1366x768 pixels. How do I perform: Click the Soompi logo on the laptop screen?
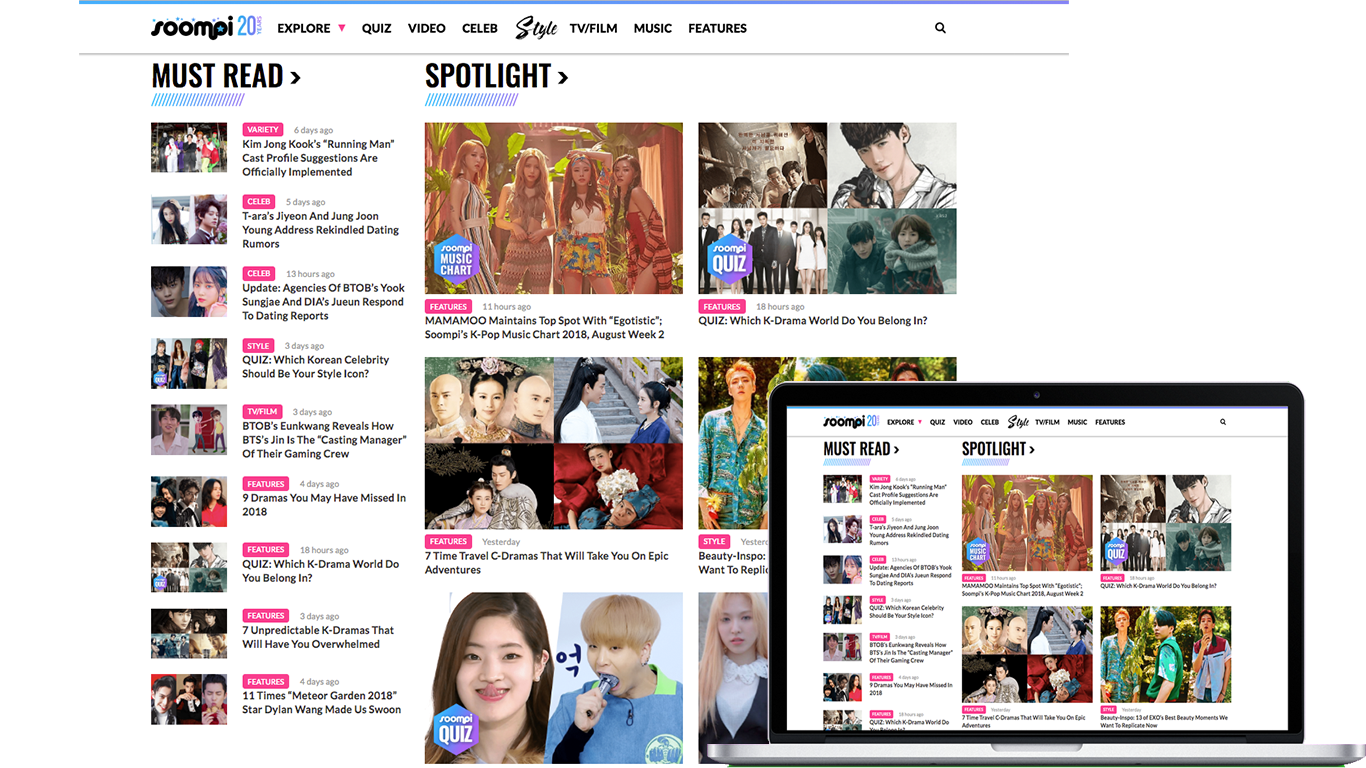[850, 422]
